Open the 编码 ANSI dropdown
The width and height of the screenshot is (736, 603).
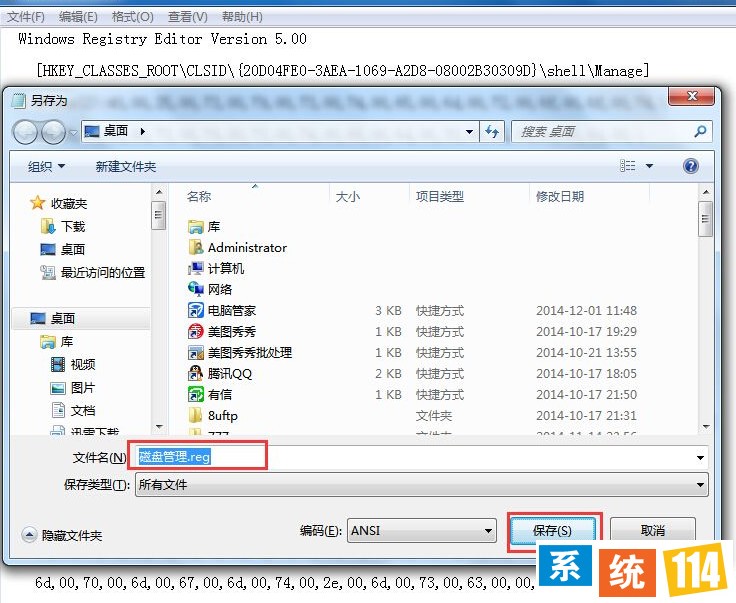coord(422,531)
